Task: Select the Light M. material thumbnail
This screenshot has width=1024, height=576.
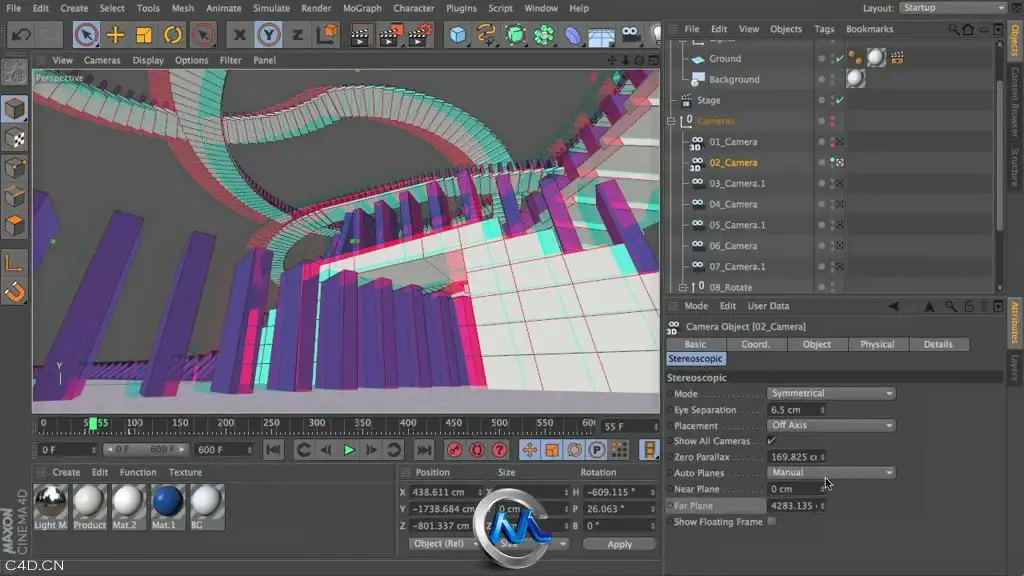Action: pyautogui.click(x=50, y=506)
